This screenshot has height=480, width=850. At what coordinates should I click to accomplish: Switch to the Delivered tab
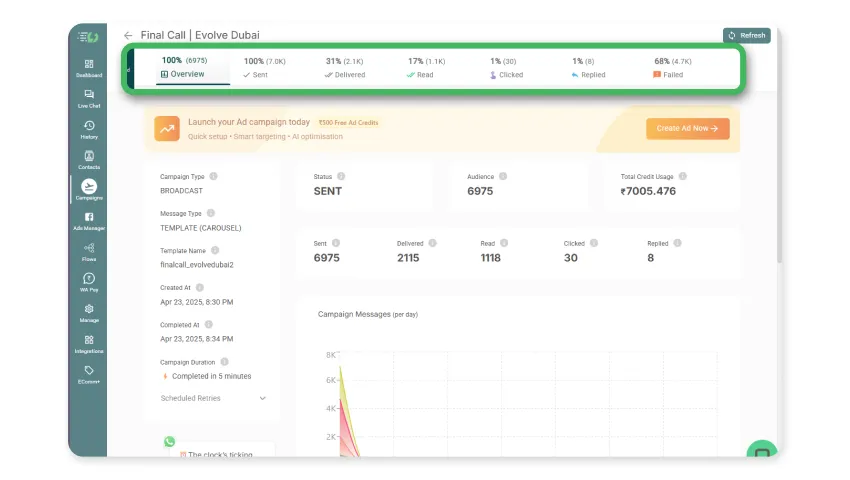click(345, 68)
